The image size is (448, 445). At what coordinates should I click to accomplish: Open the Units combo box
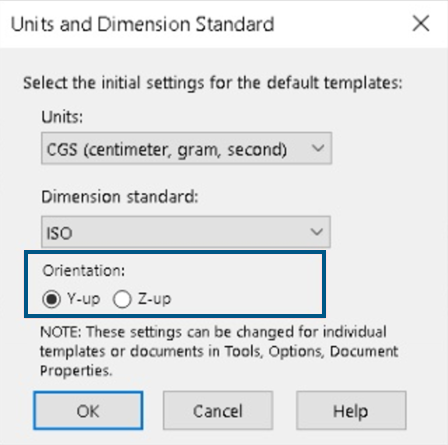click(x=186, y=148)
